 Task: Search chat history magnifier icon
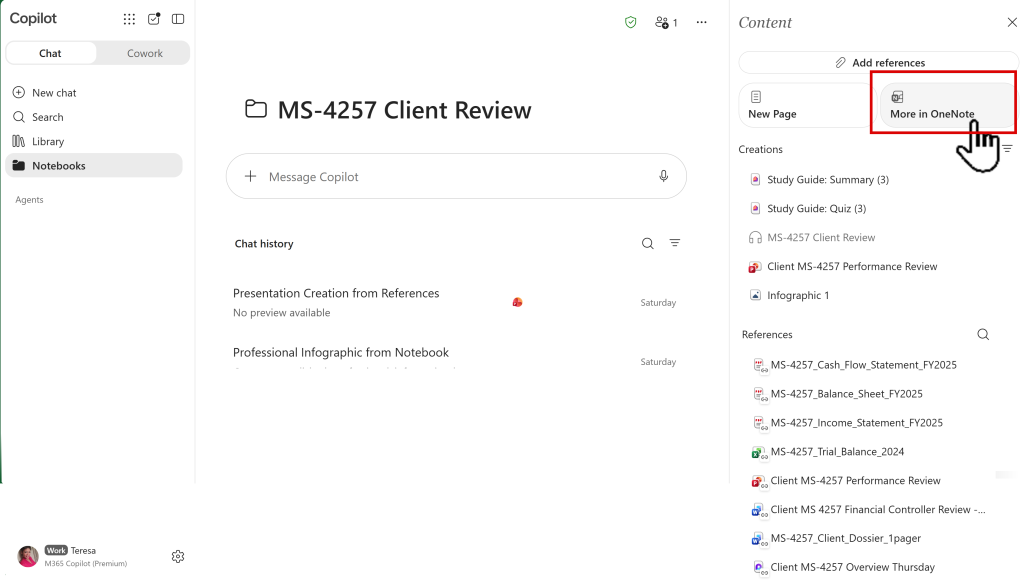pyautogui.click(x=647, y=244)
